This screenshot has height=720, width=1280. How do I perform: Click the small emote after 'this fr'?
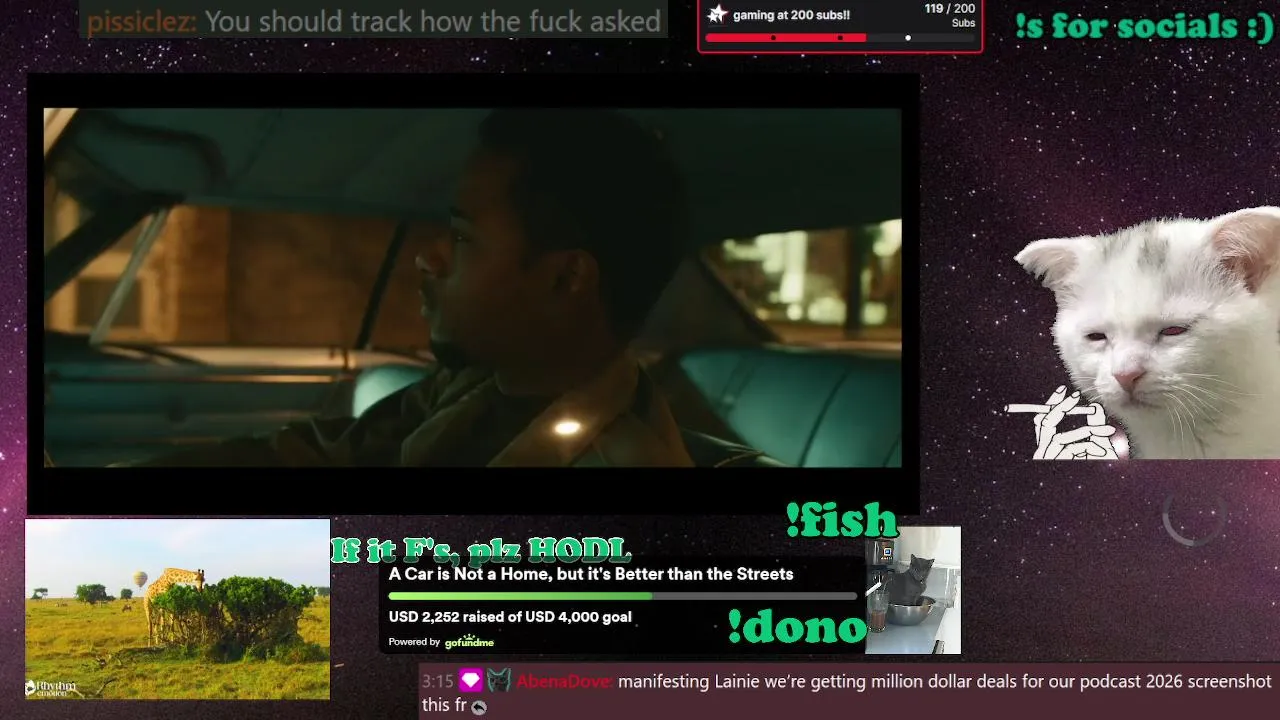[479, 707]
